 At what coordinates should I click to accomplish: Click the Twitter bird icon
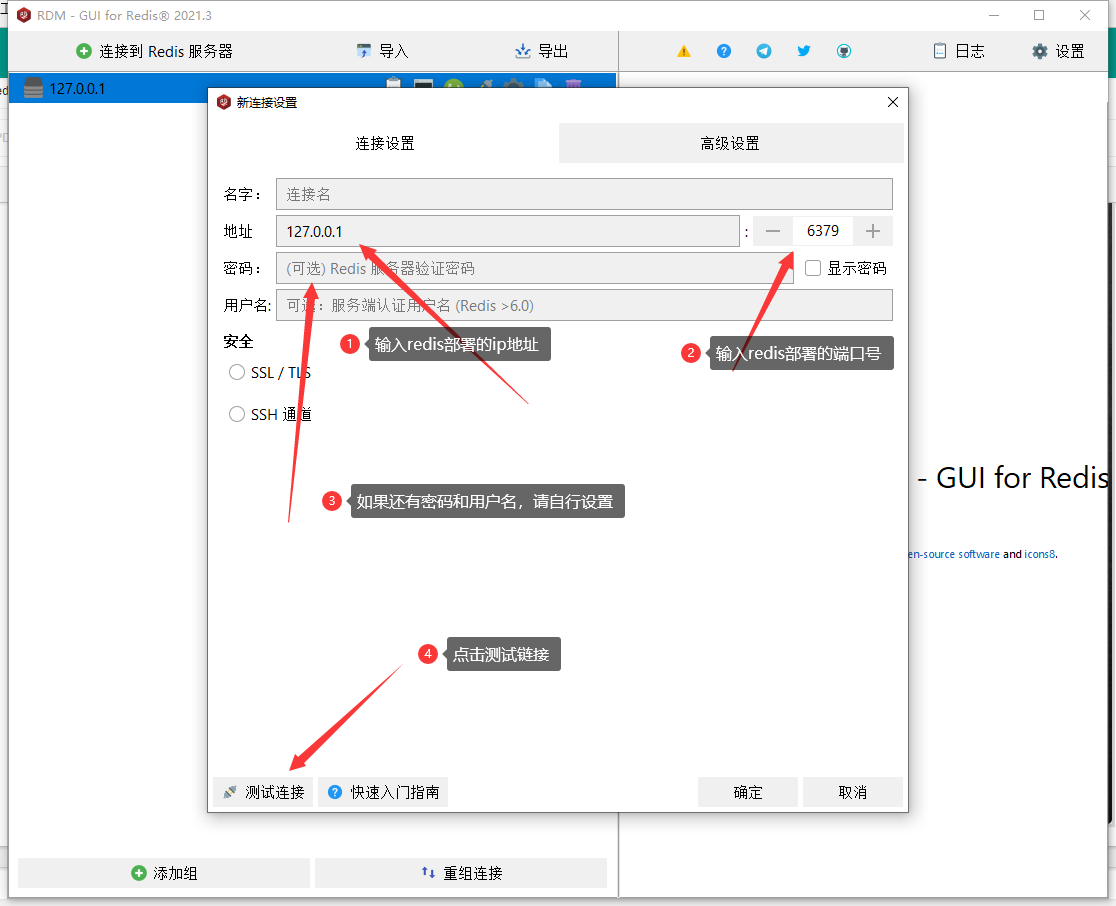click(x=804, y=51)
